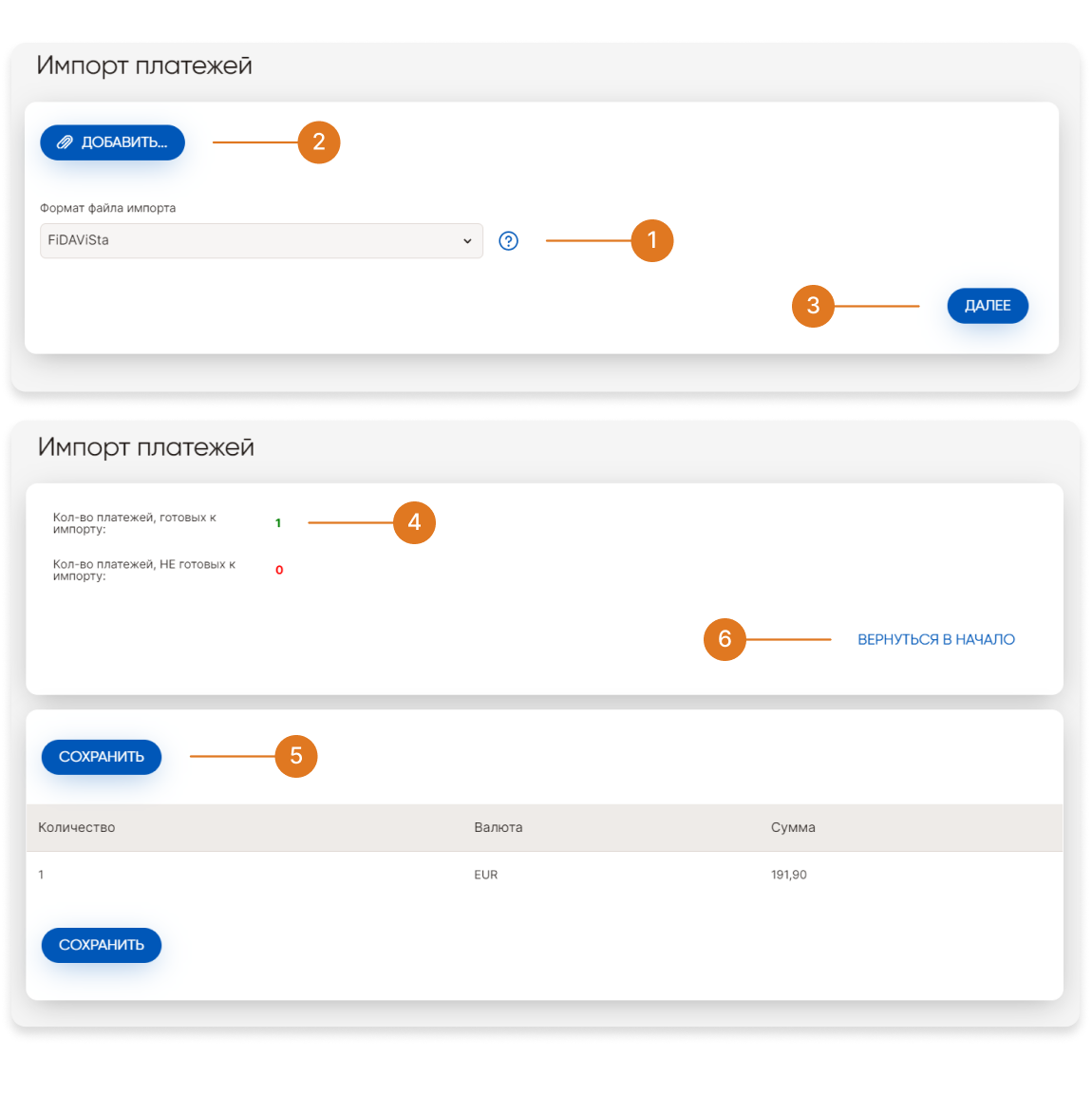The image size is (1092, 1113).
Task: Click the paperclip icon on the ДОБАВИТЬ button
Action: point(65,142)
